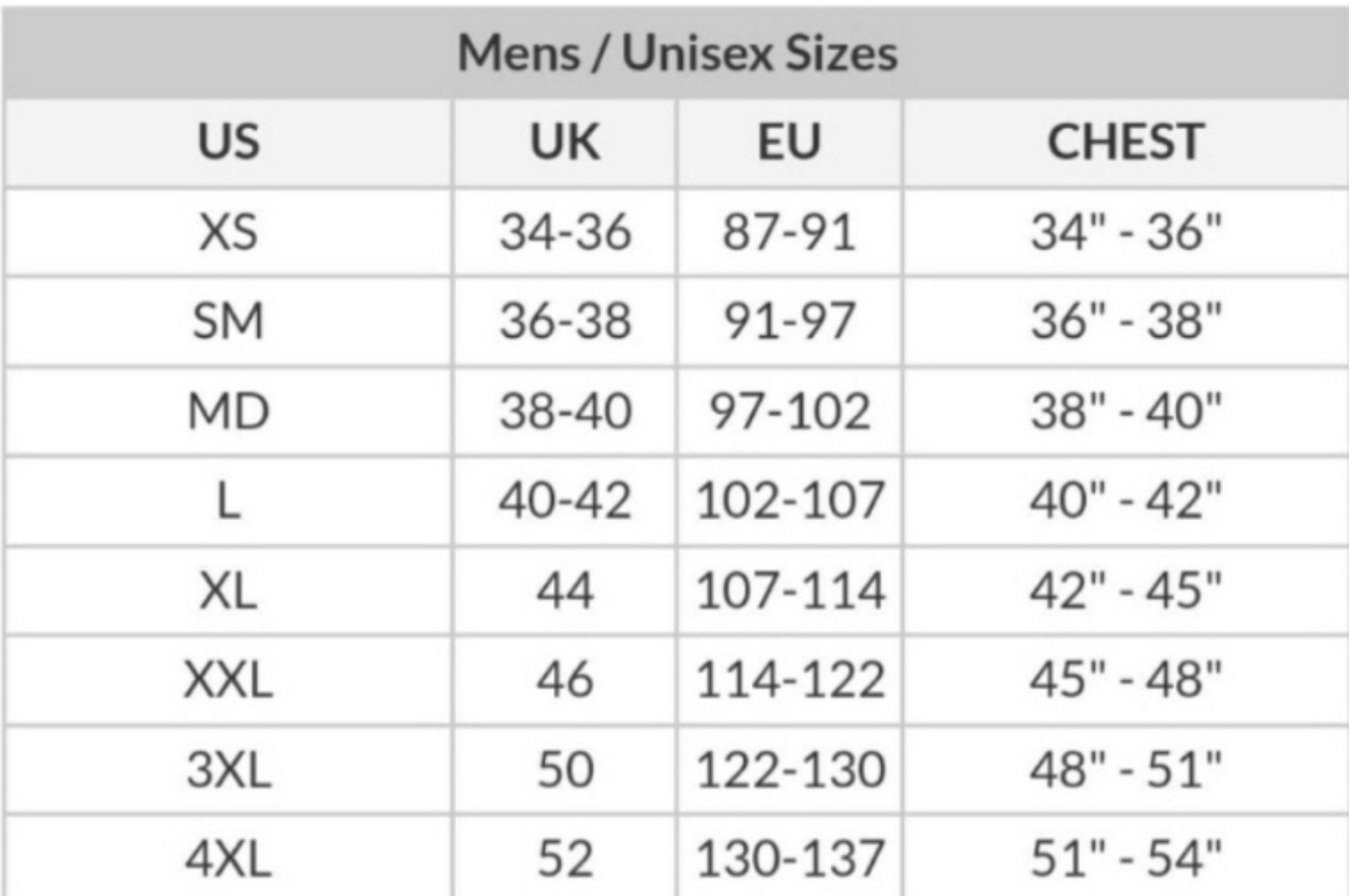Select EU value 97-102

[789, 411]
